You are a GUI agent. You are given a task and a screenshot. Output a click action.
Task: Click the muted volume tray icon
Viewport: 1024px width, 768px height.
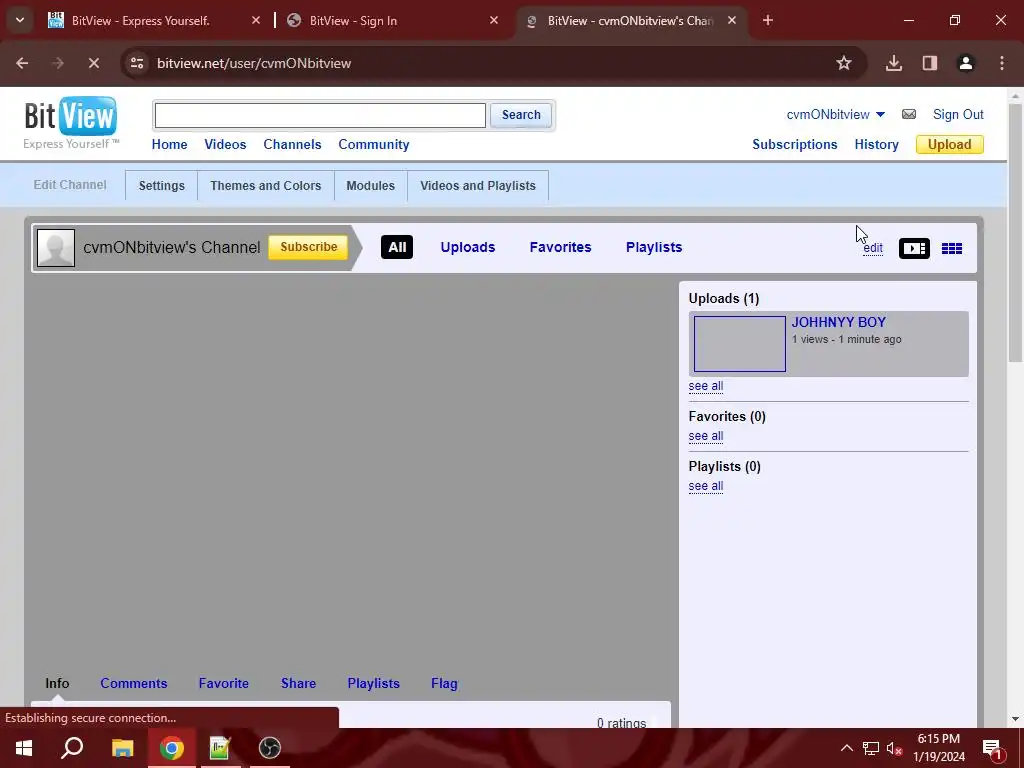[x=894, y=748]
